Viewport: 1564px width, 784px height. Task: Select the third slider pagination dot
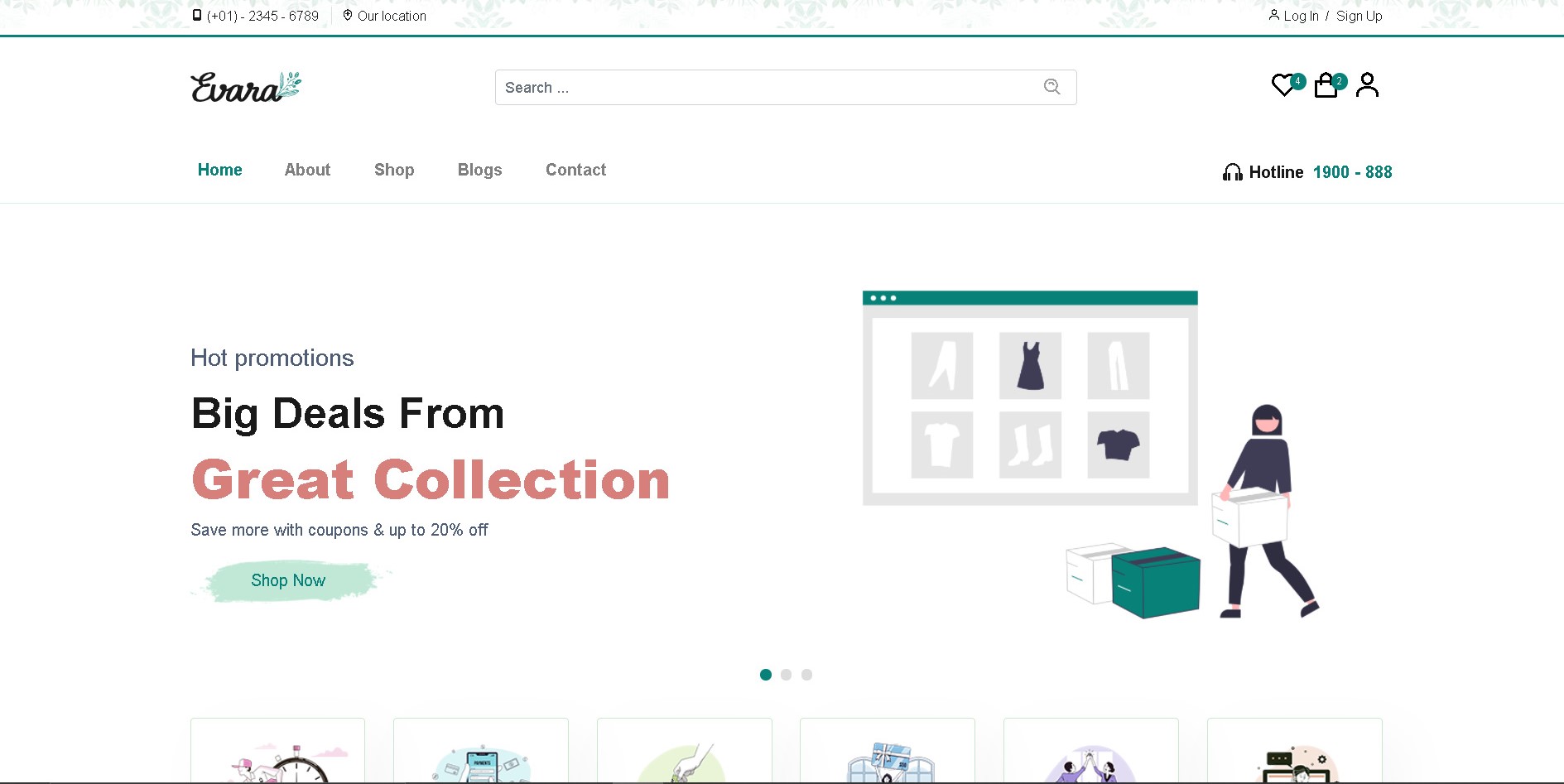[x=807, y=675]
